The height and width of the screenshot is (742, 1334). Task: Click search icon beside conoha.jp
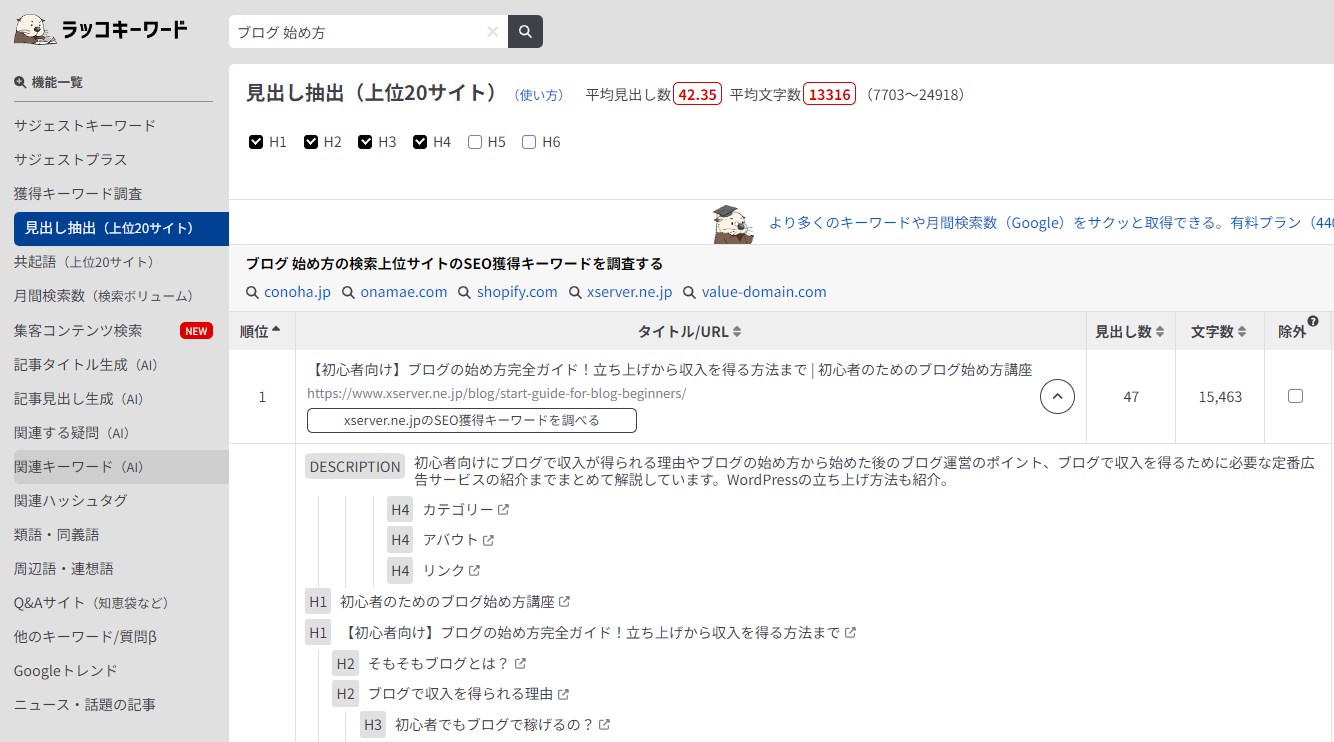pos(252,293)
